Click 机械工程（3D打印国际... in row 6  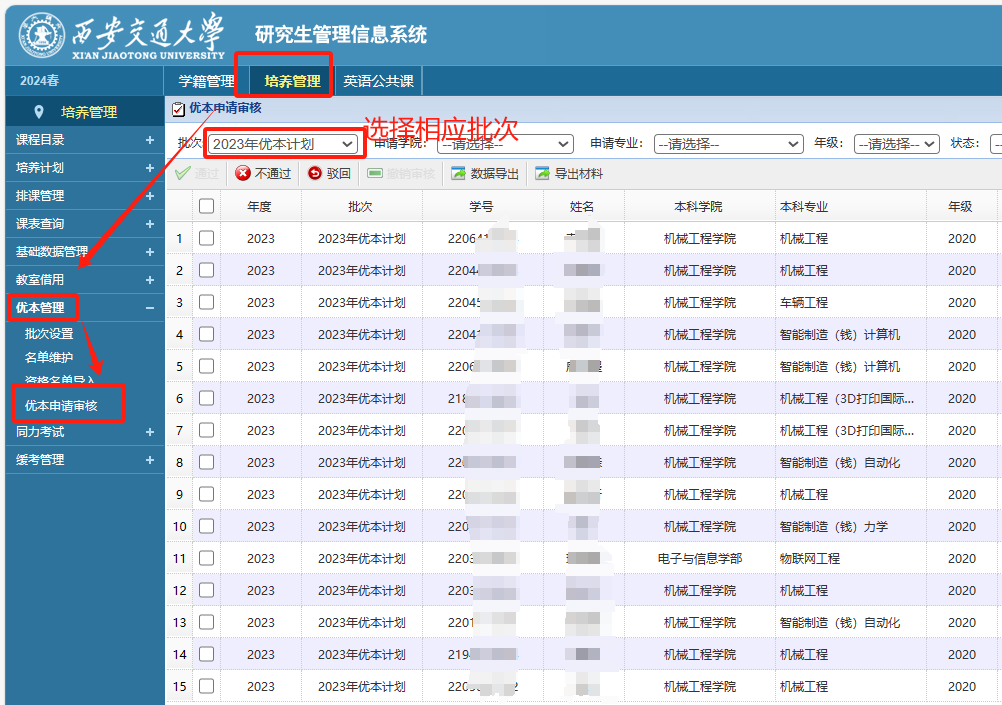pyautogui.click(x=847, y=398)
